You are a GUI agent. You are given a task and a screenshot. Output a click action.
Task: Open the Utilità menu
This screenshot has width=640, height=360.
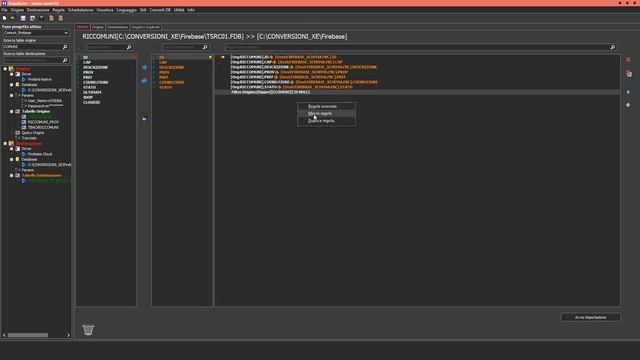[179, 10]
